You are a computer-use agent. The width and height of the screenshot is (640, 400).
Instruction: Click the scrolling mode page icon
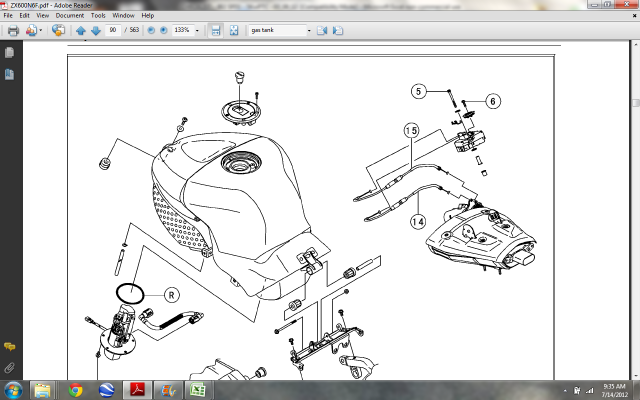point(215,31)
